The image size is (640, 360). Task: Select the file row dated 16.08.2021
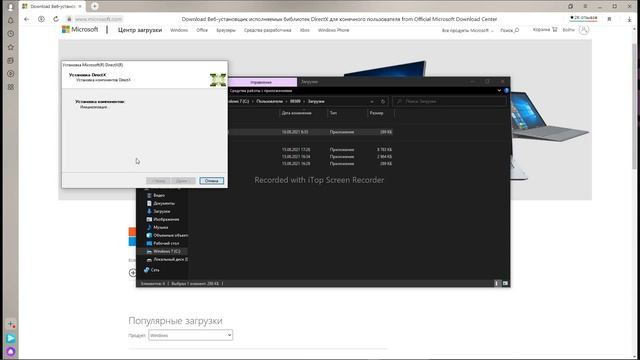click(x=310, y=132)
